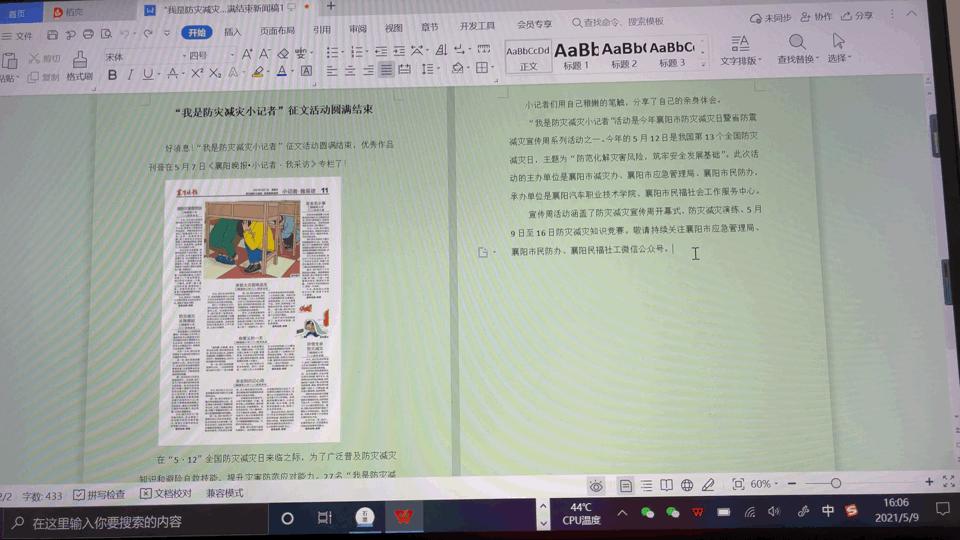
Task: Toggle Page Layout view icon
Action: 626,486
